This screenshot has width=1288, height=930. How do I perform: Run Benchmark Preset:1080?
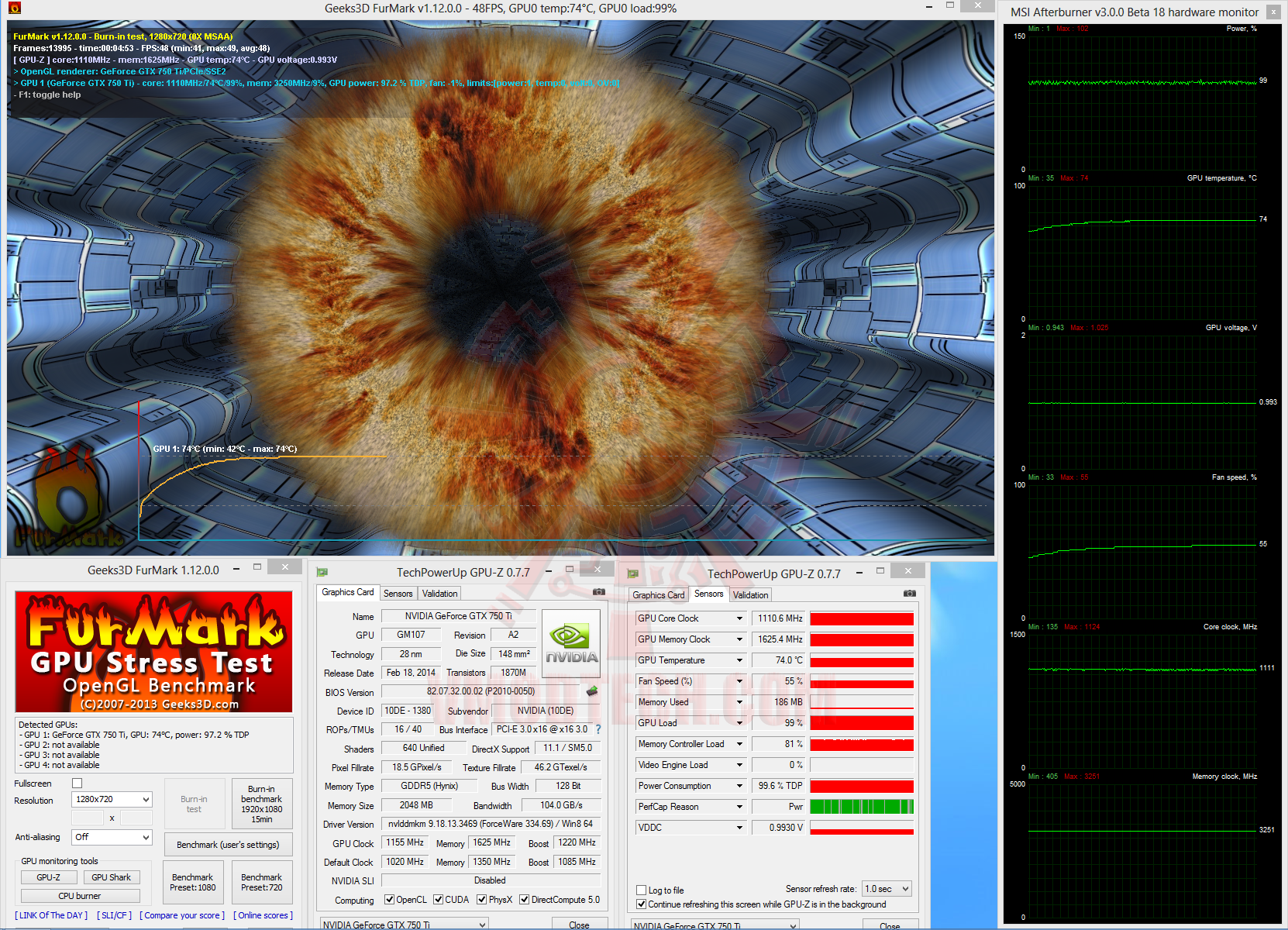tap(193, 883)
